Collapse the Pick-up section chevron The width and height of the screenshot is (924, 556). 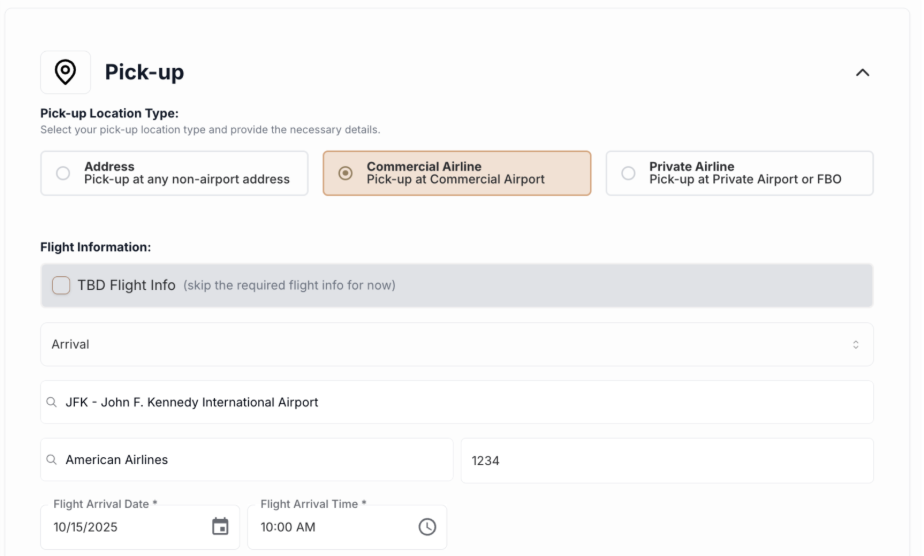tap(863, 73)
